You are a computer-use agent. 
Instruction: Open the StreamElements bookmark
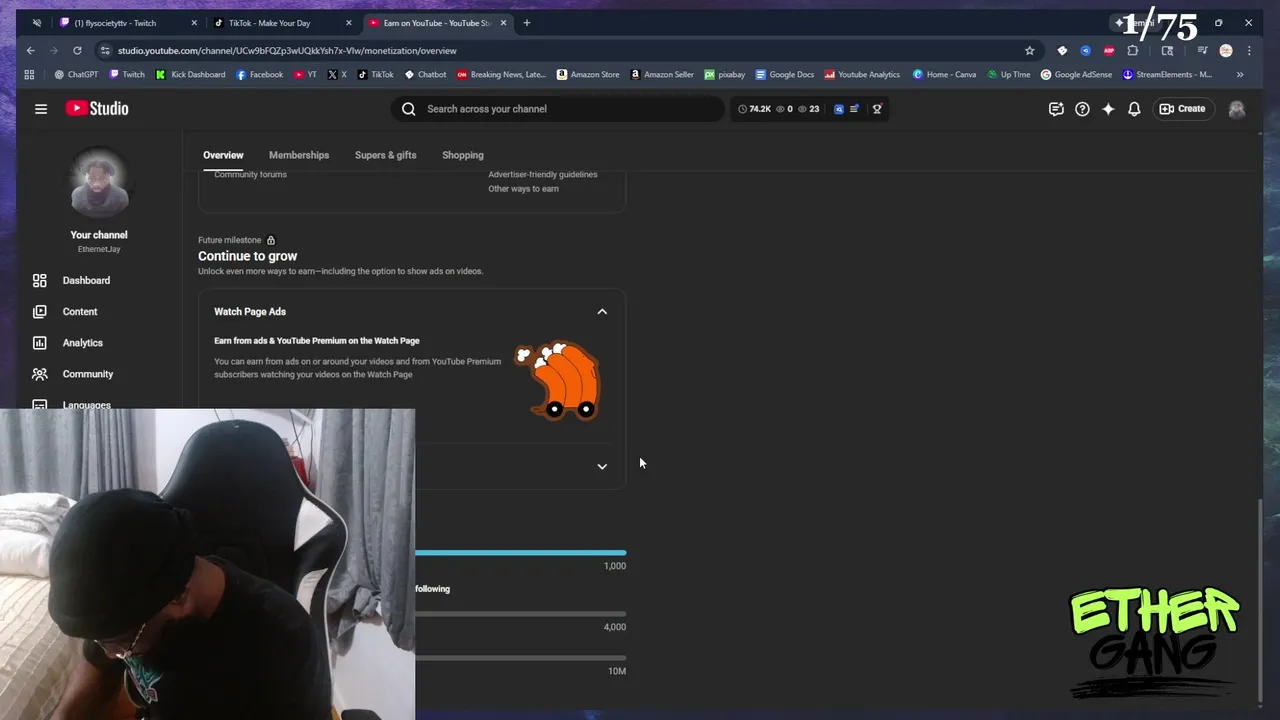tap(1167, 75)
